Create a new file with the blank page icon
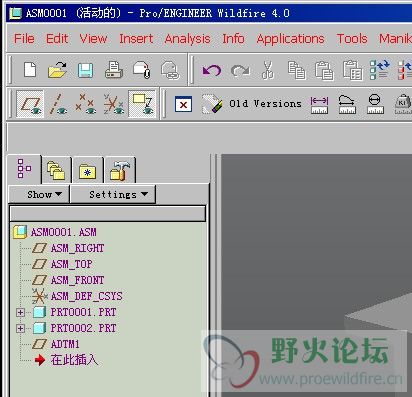 tap(30, 70)
